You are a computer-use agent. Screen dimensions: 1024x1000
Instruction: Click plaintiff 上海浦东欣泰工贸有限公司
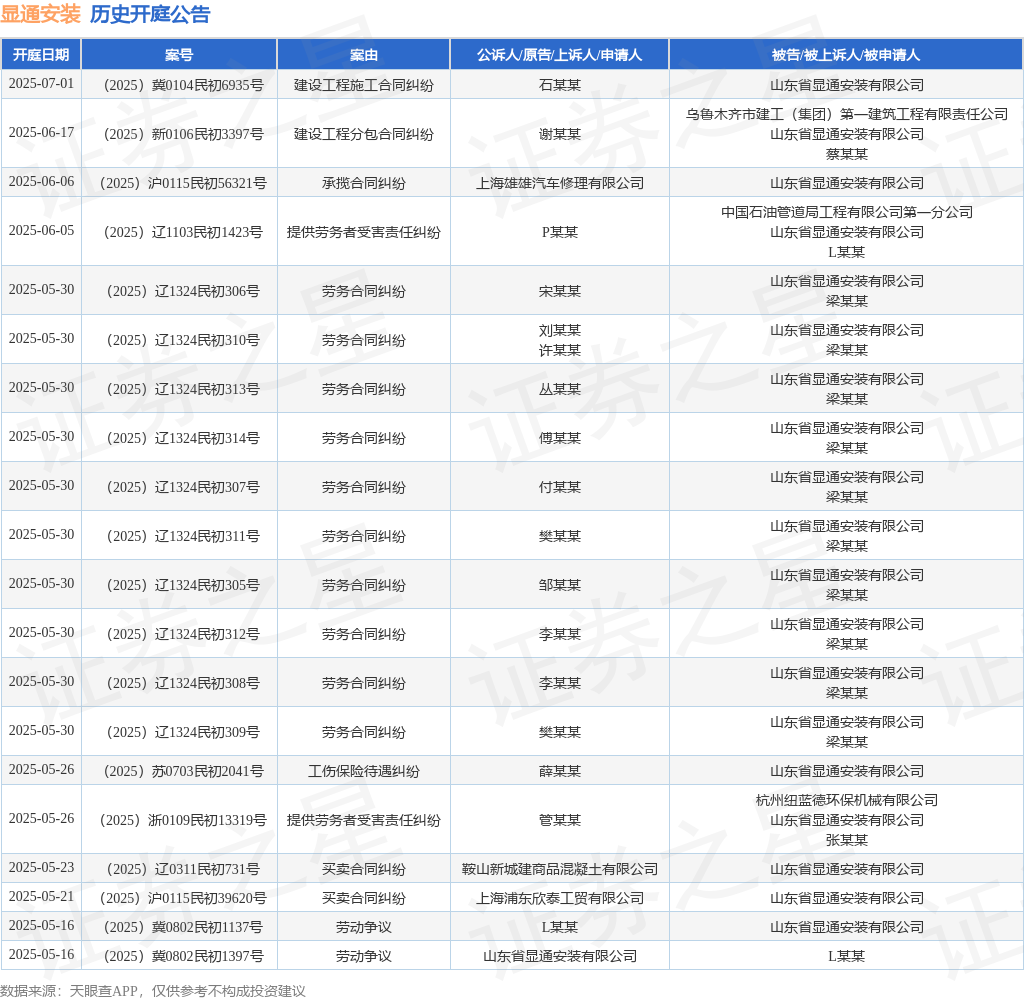pos(560,898)
